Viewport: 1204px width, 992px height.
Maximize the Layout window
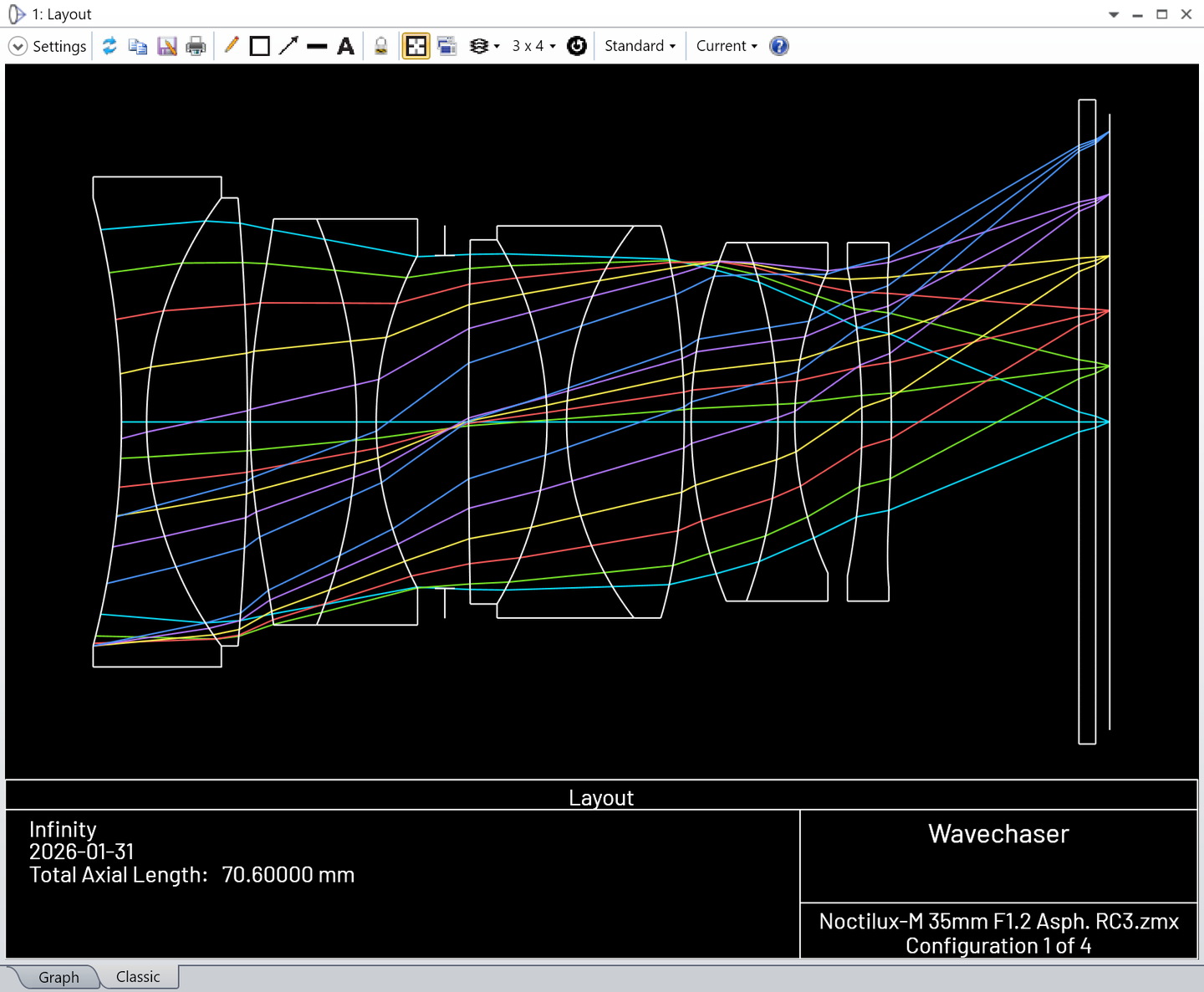pos(1162,14)
